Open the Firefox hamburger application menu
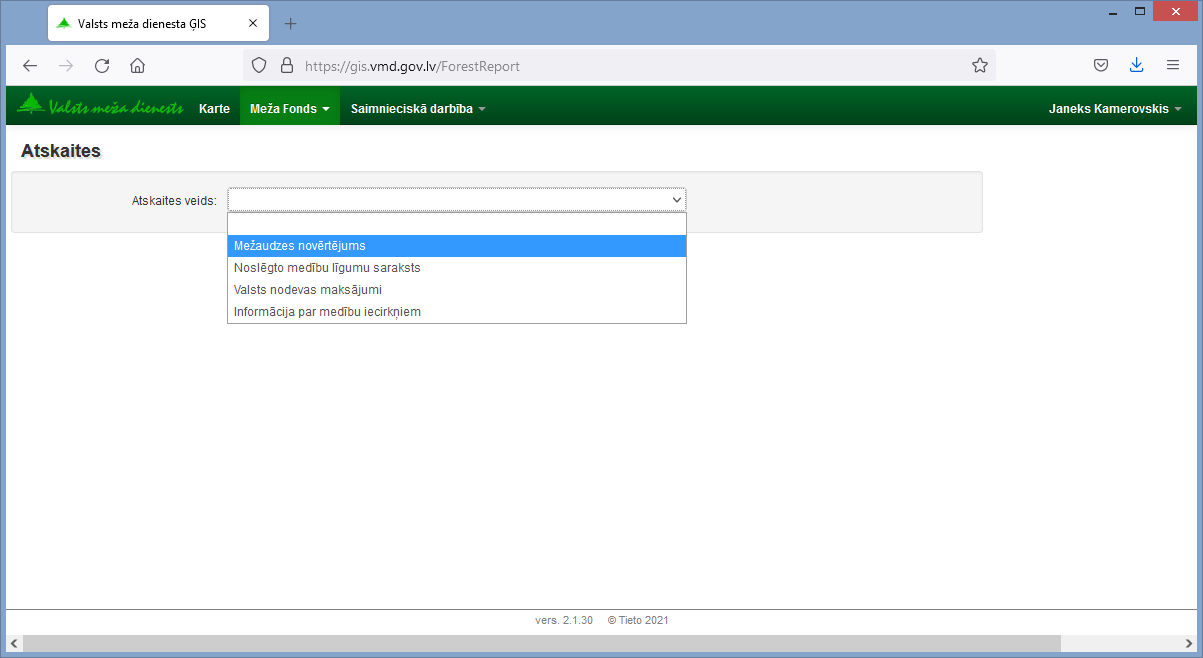Screen dimensions: 1203x658 click(x=1173, y=66)
